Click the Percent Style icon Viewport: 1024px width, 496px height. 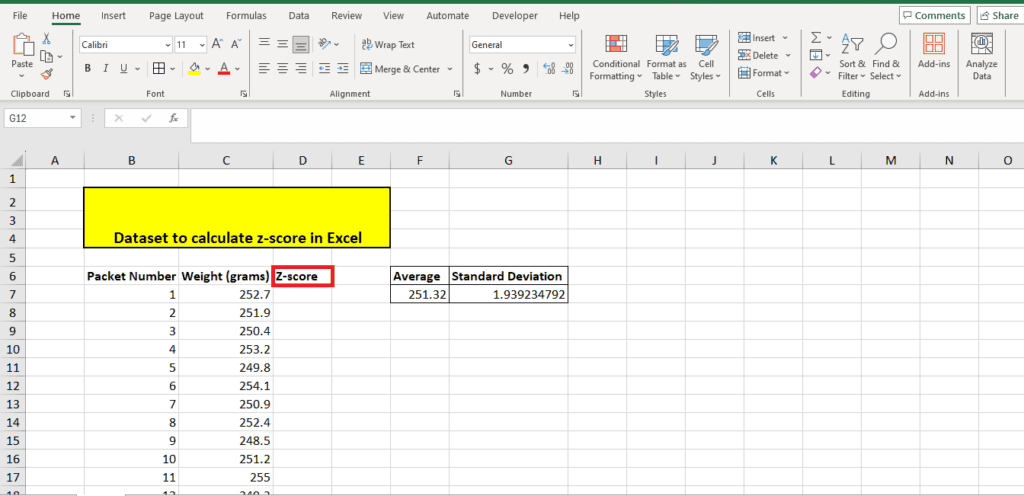pos(507,69)
